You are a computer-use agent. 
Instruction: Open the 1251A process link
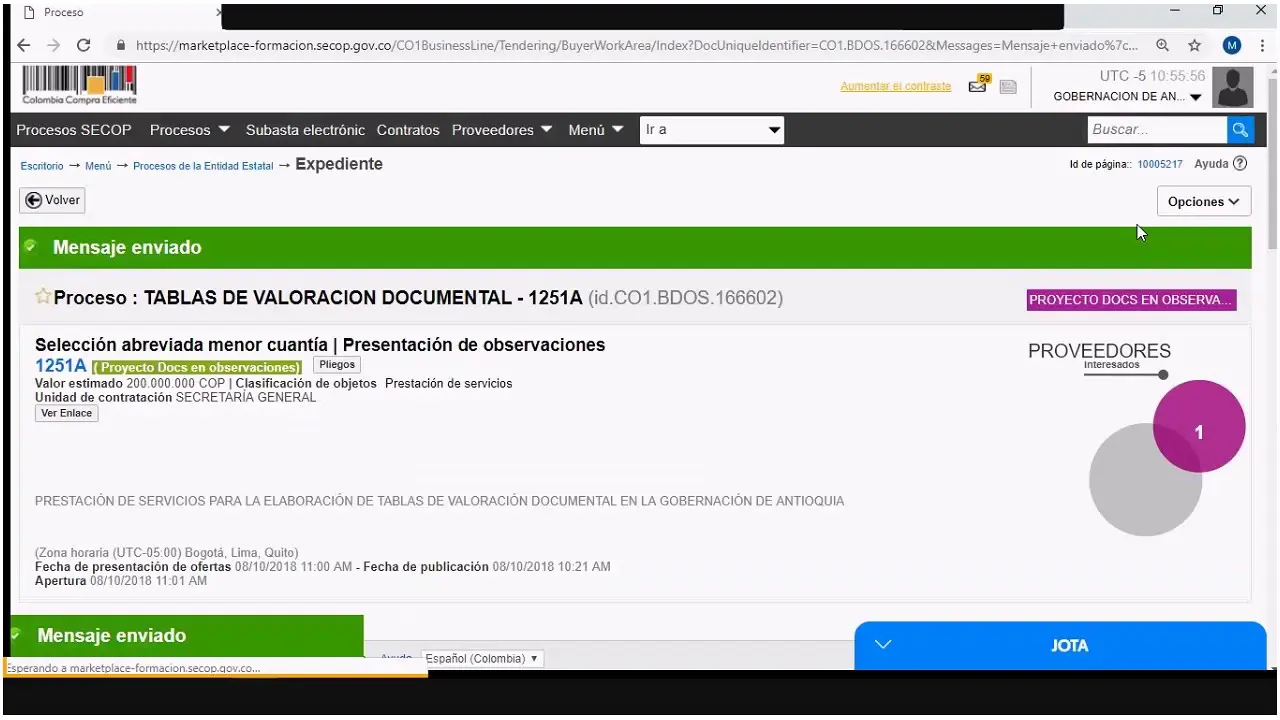click(x=61, y=366)
